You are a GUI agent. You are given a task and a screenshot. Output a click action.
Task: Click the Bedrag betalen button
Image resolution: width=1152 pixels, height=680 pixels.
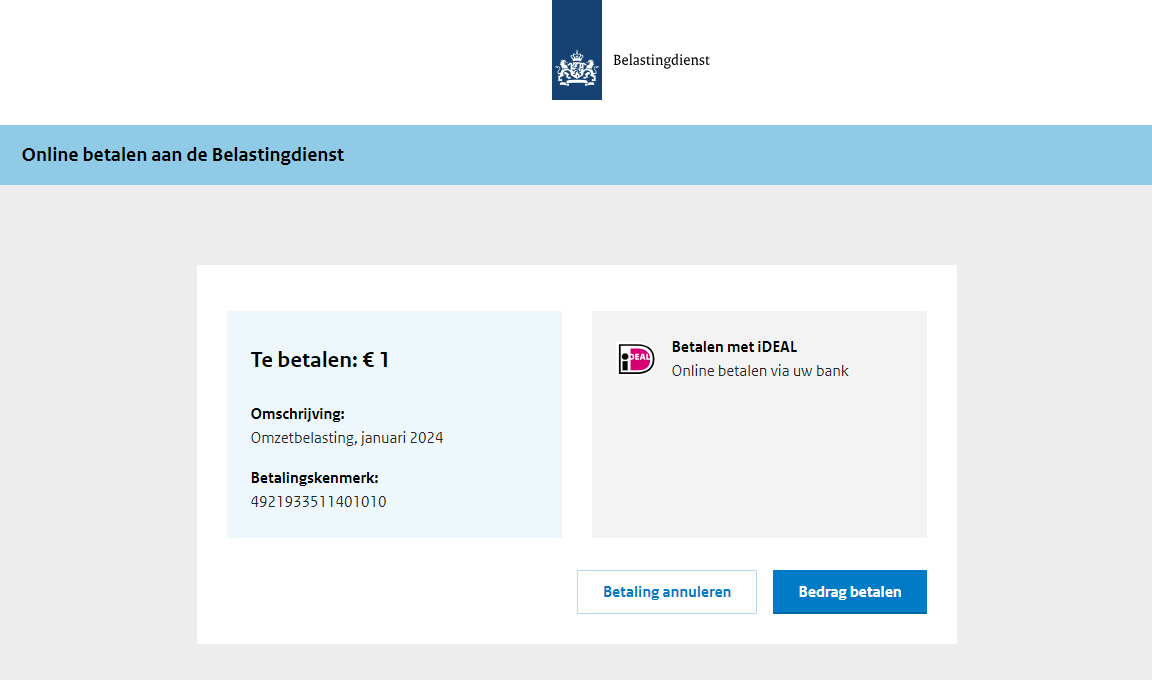tap(849, 592)
